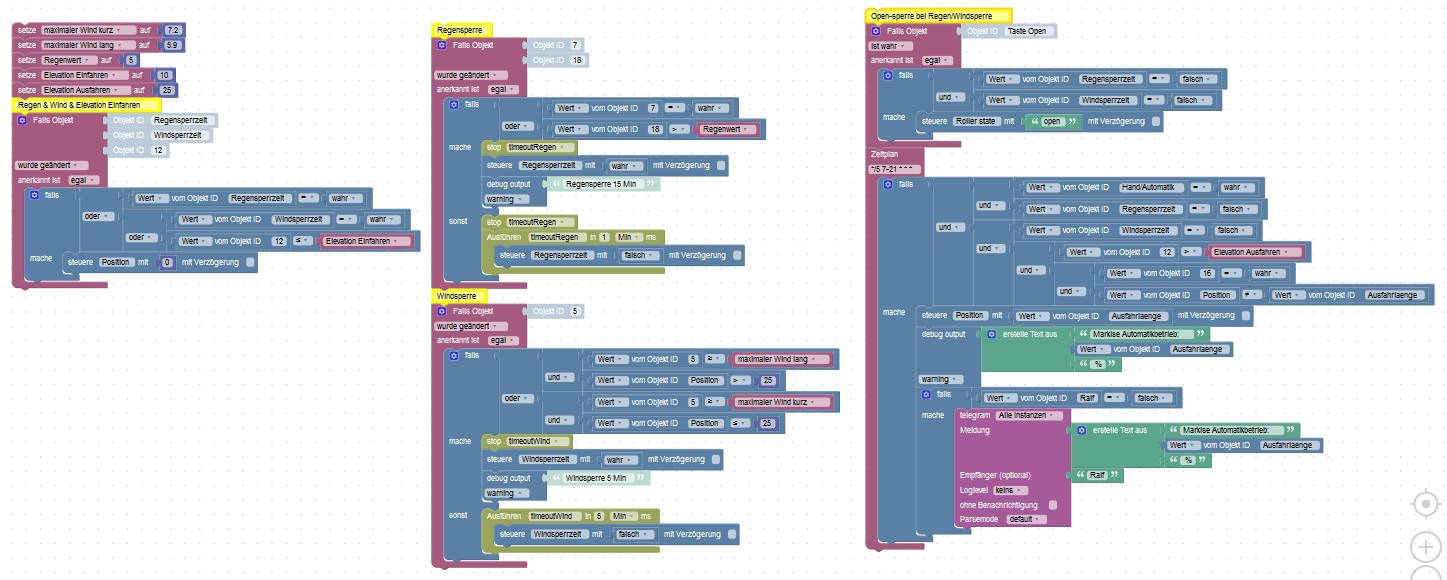Open 'Min' unit dropdown of timeoutWind Ausführen block

[x=623, y=516]
